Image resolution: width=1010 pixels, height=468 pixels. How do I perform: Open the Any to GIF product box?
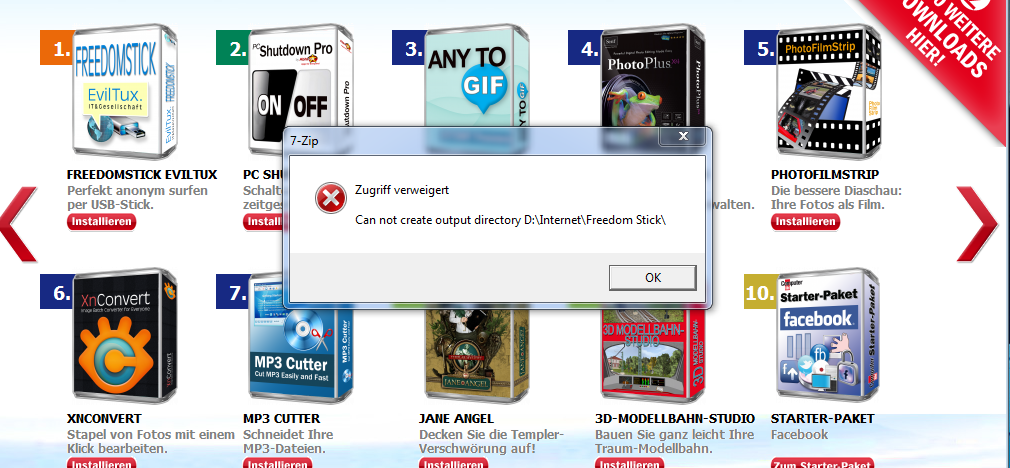pos(477,76)
